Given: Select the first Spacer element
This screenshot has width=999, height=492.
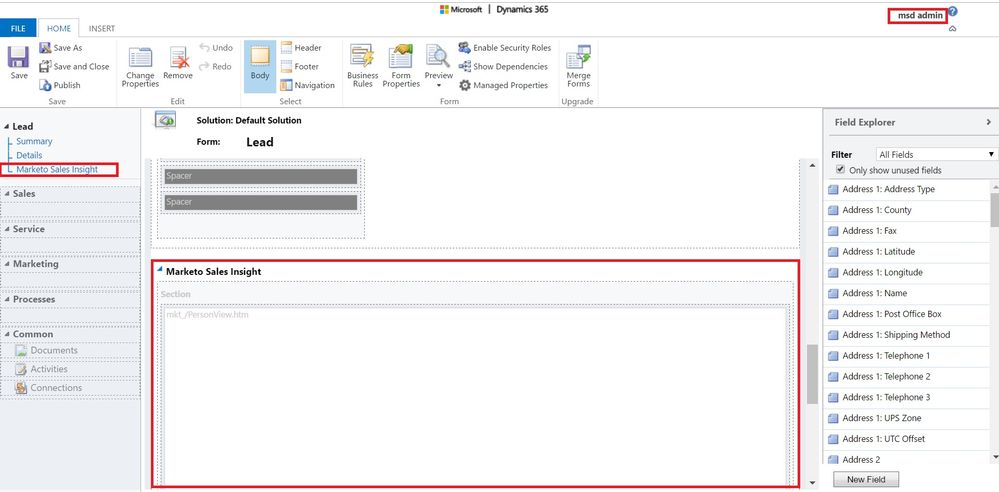Looking at the screenshot, I should point(261,177).
